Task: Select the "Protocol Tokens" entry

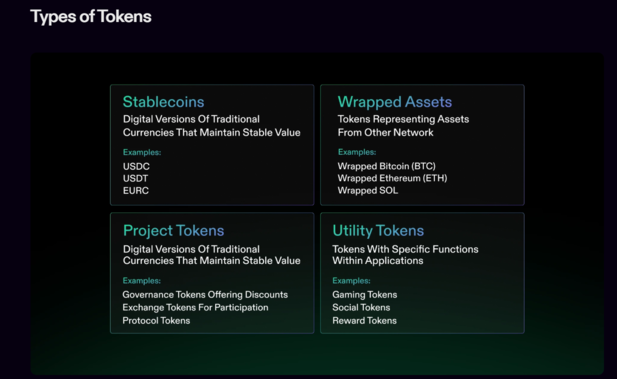Action: (x=156, y=320)
